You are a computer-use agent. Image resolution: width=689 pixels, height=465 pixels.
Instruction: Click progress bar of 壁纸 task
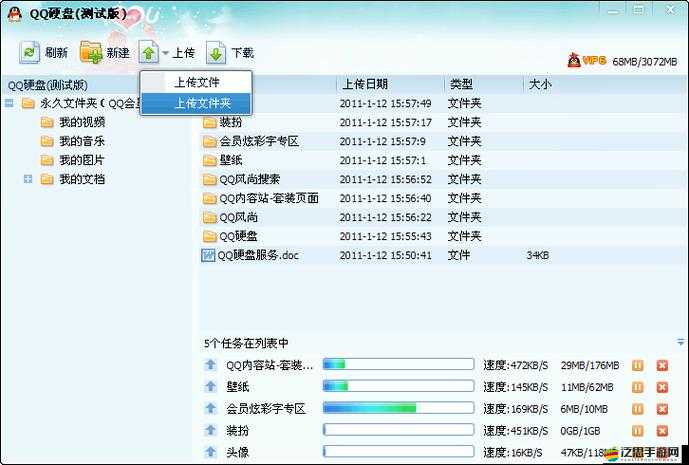(398, 386)
